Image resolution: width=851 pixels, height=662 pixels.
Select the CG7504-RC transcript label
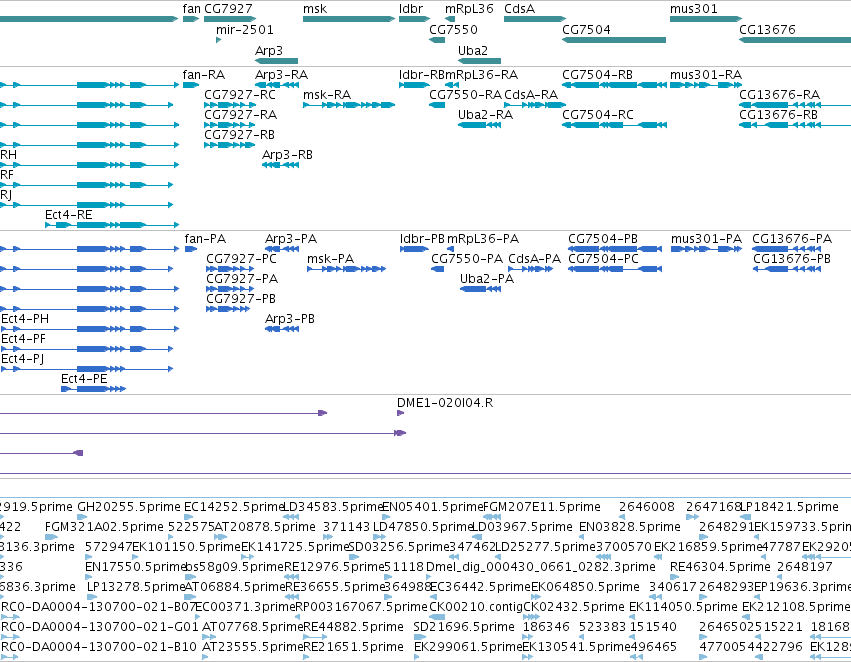coord(598,114)
